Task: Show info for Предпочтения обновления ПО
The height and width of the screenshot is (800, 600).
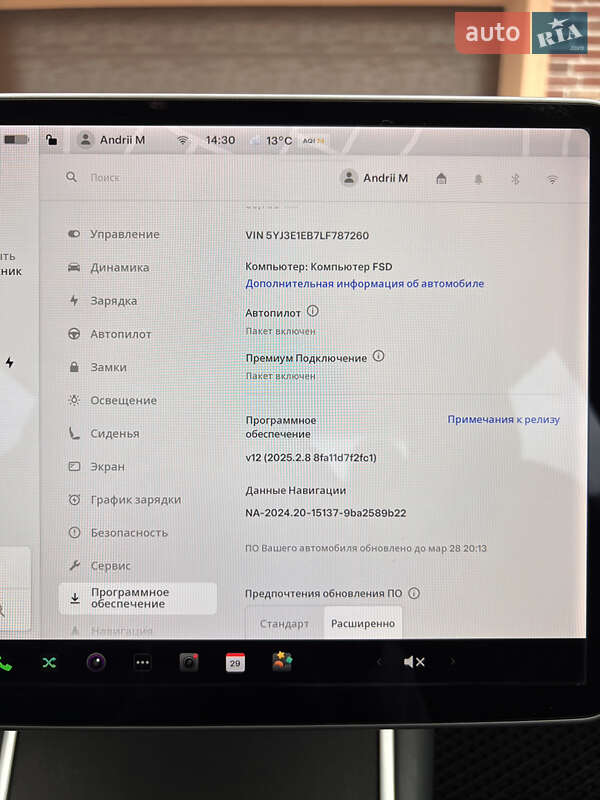Action: 414,593
